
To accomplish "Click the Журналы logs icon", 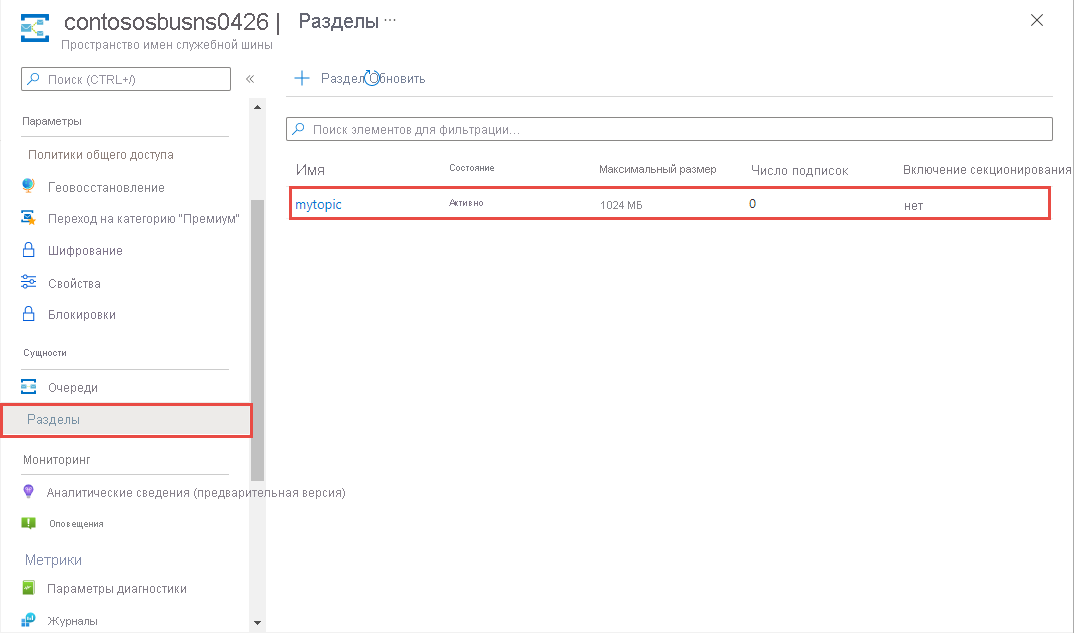I will [28, 621].
